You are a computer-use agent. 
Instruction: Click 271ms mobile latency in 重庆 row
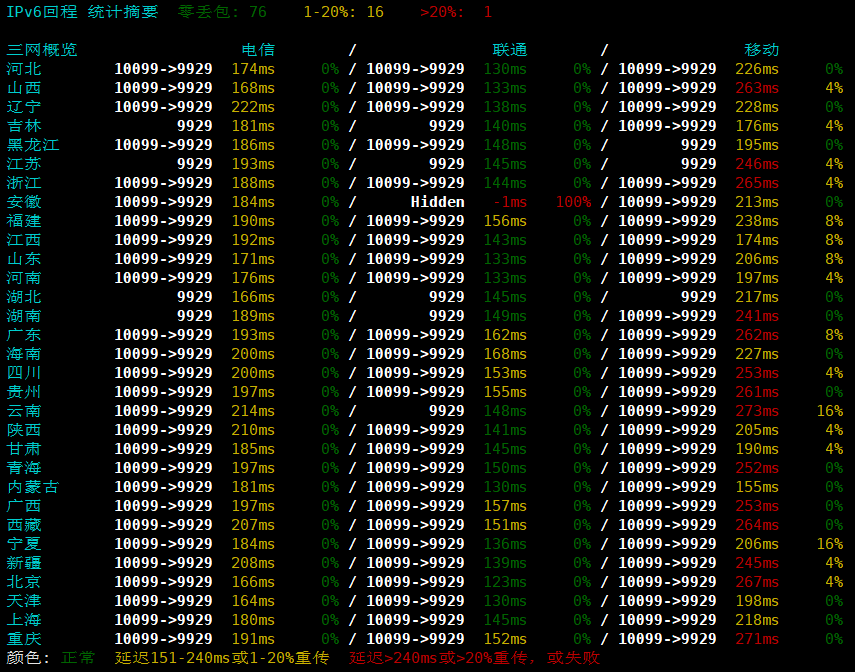click(x=757, y=639)
